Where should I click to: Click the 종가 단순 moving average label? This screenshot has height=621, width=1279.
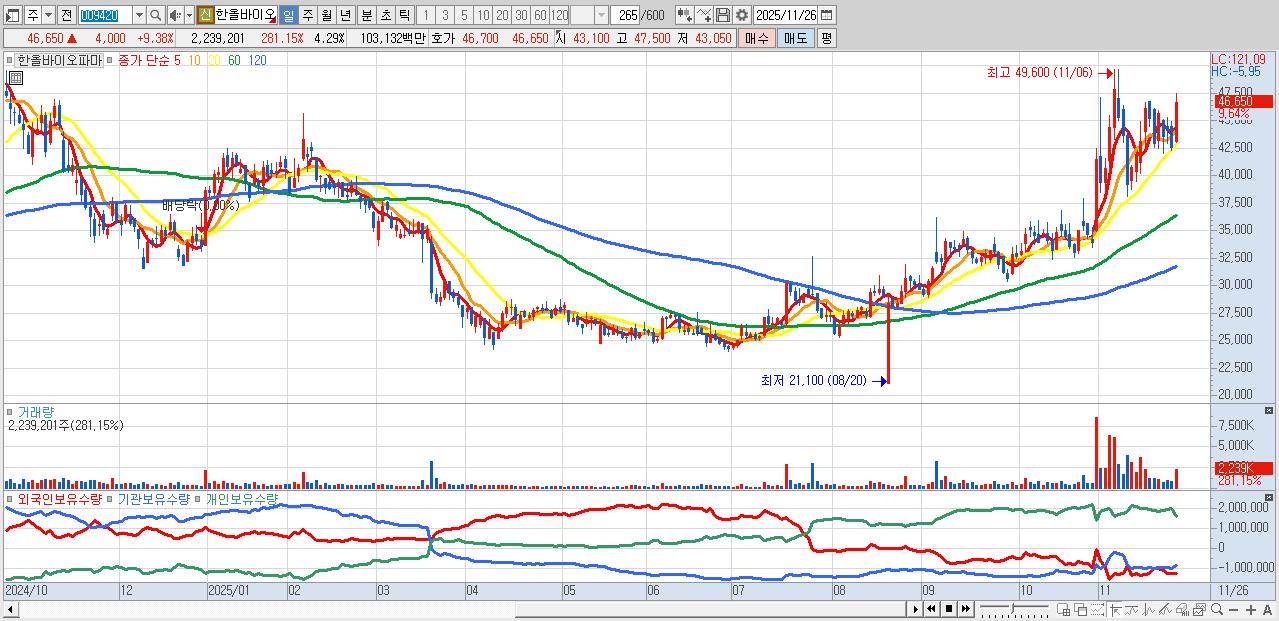click(143, 60)
